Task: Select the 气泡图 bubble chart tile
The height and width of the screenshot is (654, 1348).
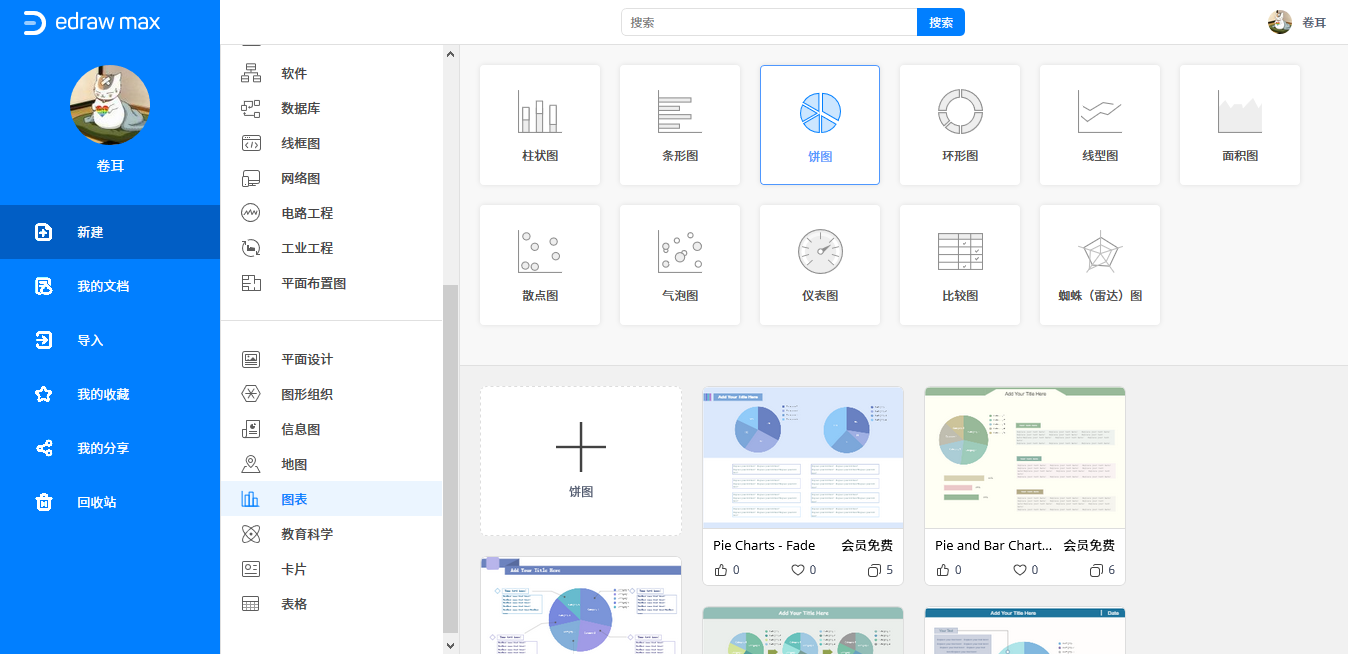Action: [680, 265]
